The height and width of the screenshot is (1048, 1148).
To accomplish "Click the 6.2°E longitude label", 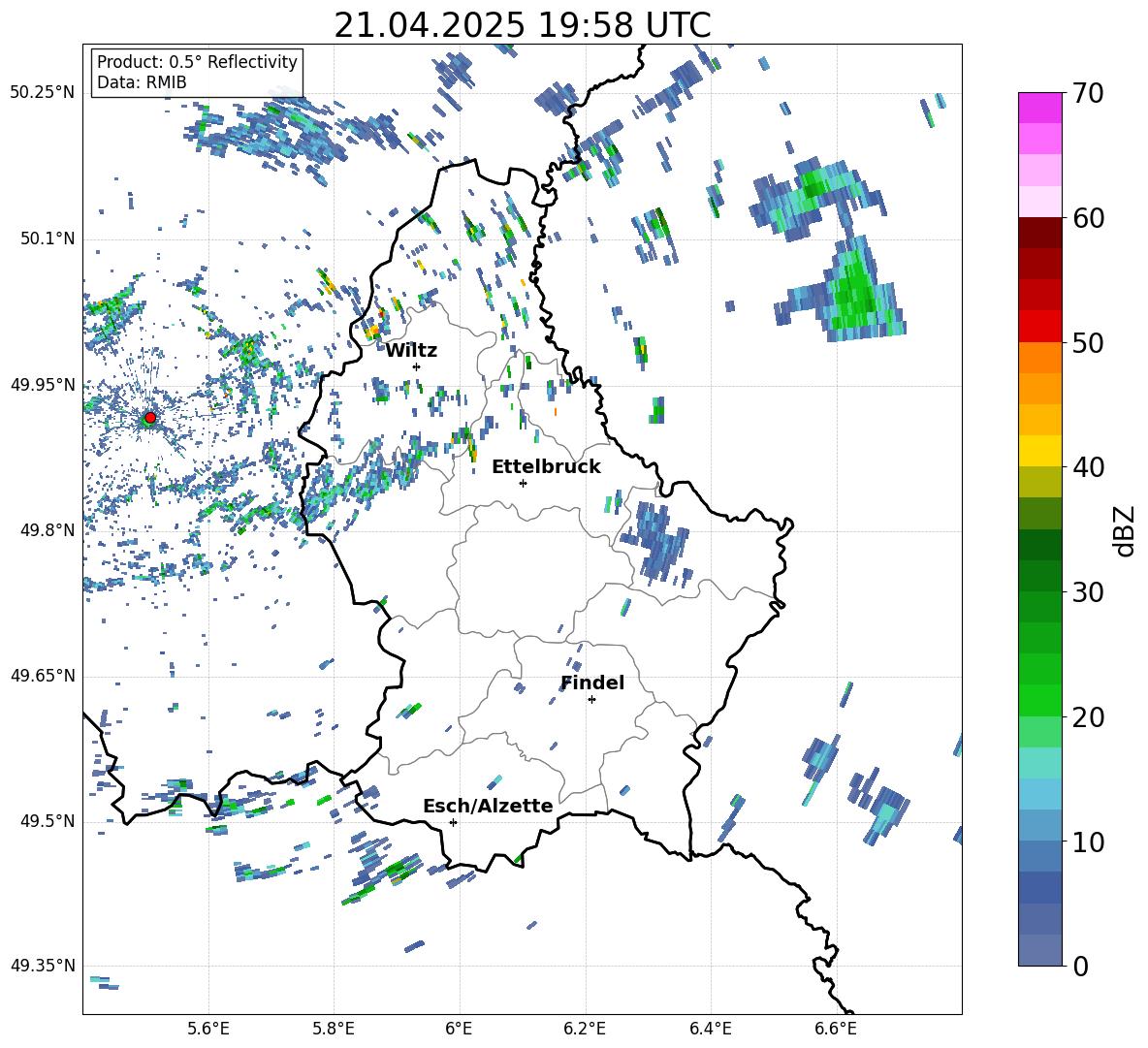I will click(585, 1029).
